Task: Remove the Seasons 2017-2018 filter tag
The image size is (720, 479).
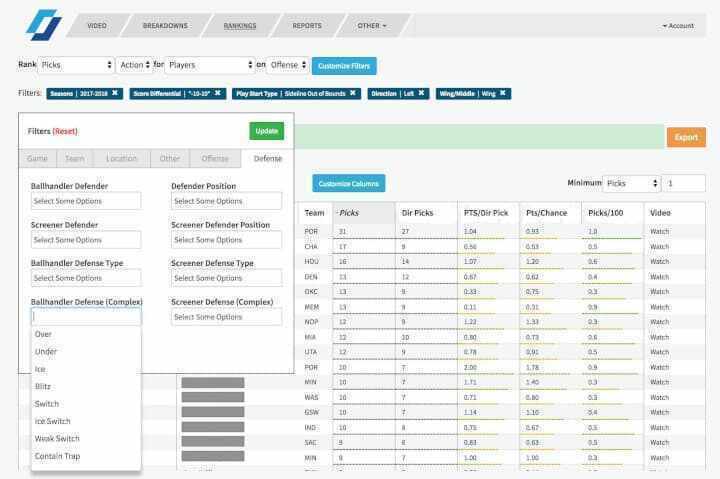Action: pyautogui.click(x=115, y=93)
